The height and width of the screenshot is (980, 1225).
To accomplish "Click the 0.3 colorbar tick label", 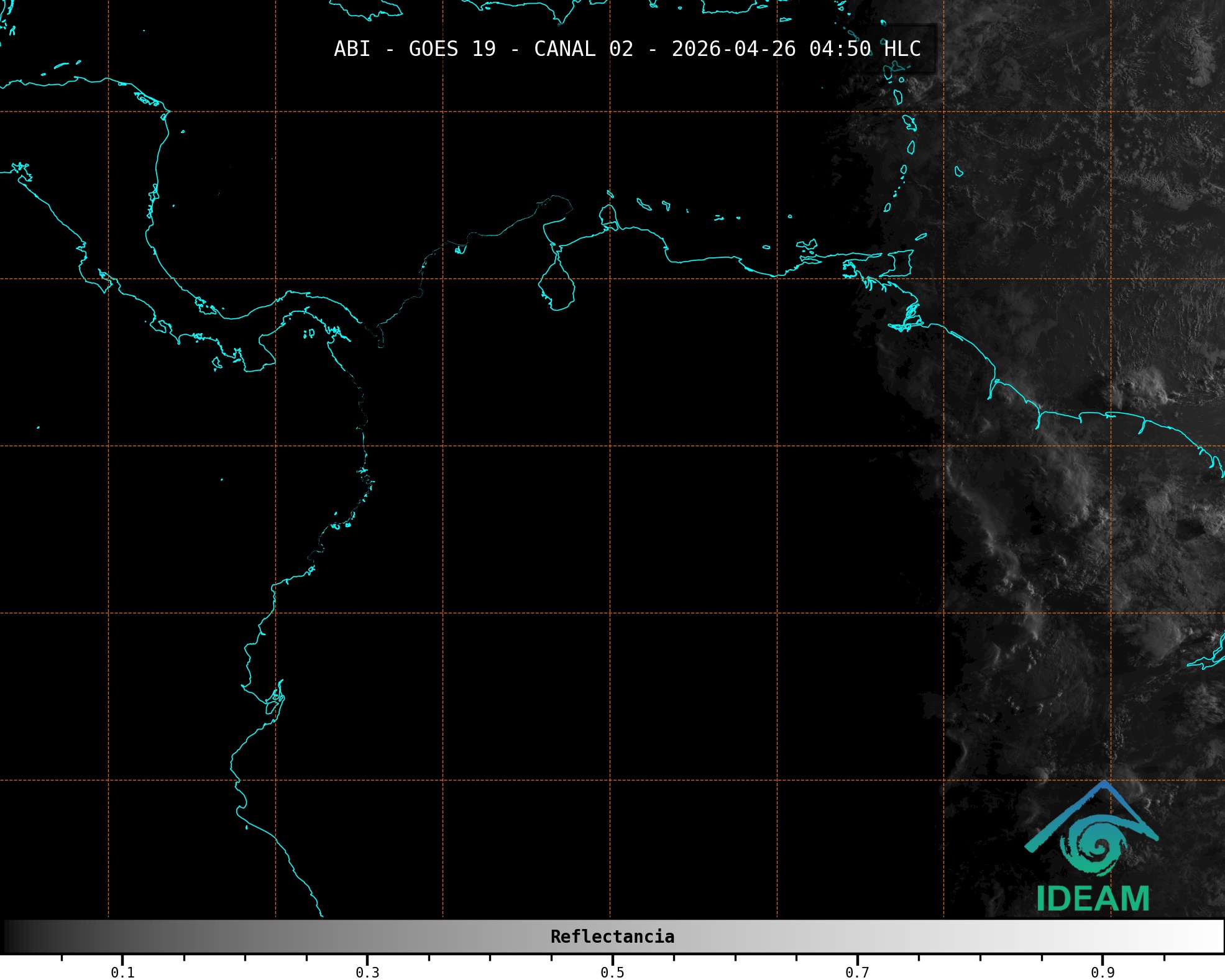I will tap(367, 973).
